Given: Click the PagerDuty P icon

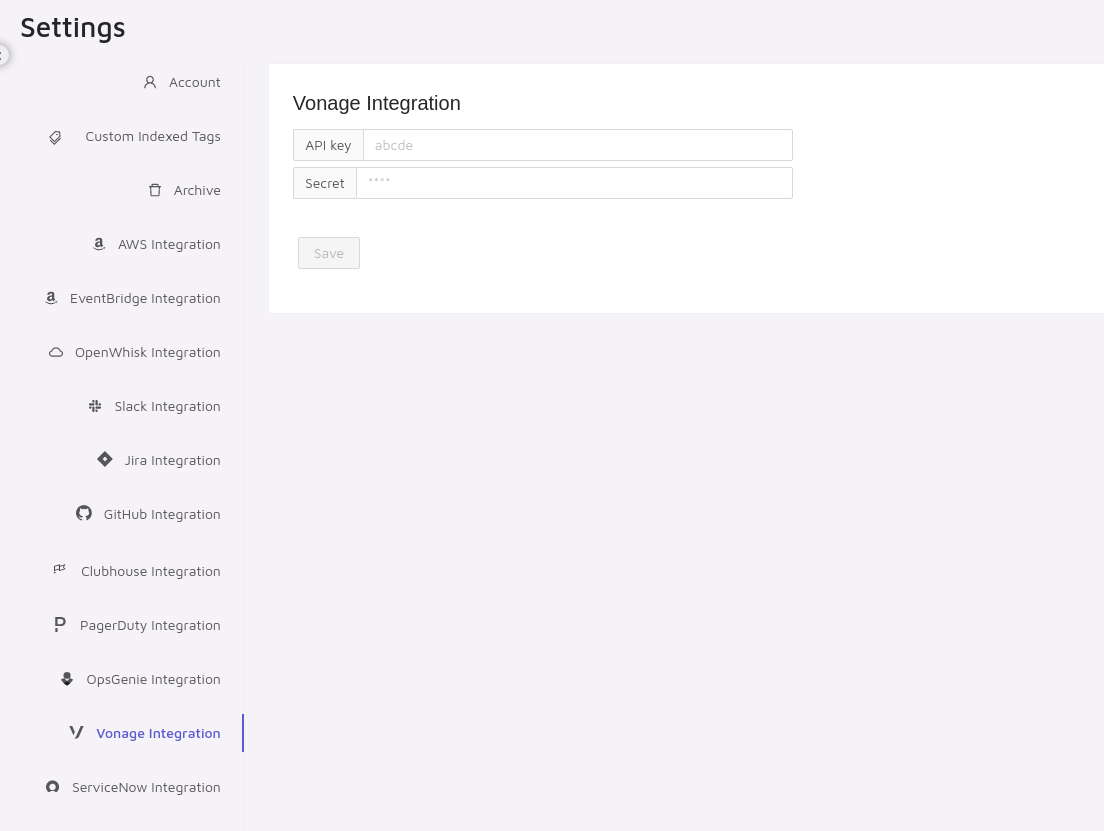Looking at the screenshot, I should 60,625.
